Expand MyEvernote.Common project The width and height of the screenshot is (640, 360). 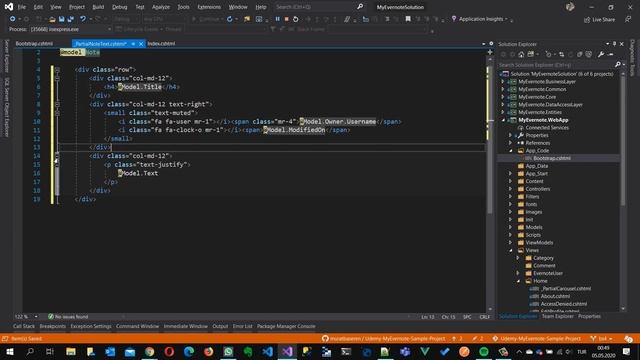(503, 89)
